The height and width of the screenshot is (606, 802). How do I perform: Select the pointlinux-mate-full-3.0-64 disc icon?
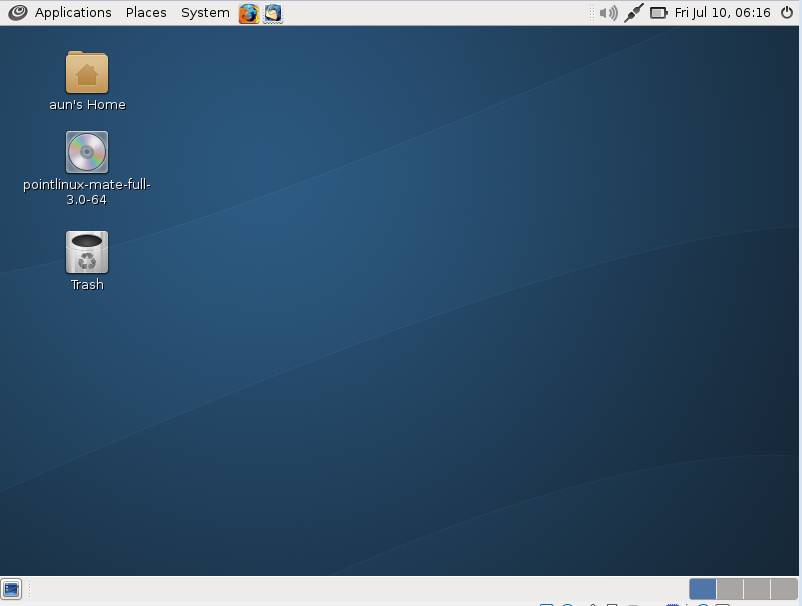tap(87, 152)
